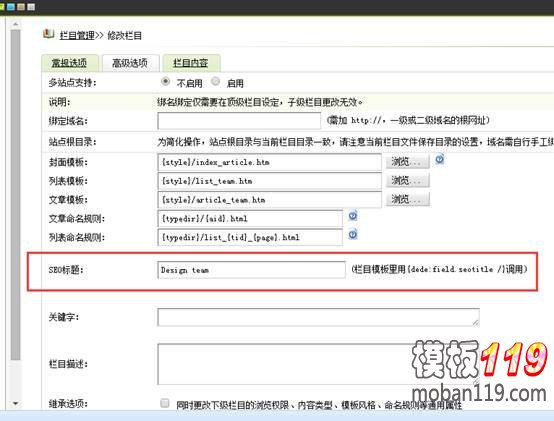Switch to the 常规选项 tab
This screenshot has width=554, height=421.
point(70,63)
